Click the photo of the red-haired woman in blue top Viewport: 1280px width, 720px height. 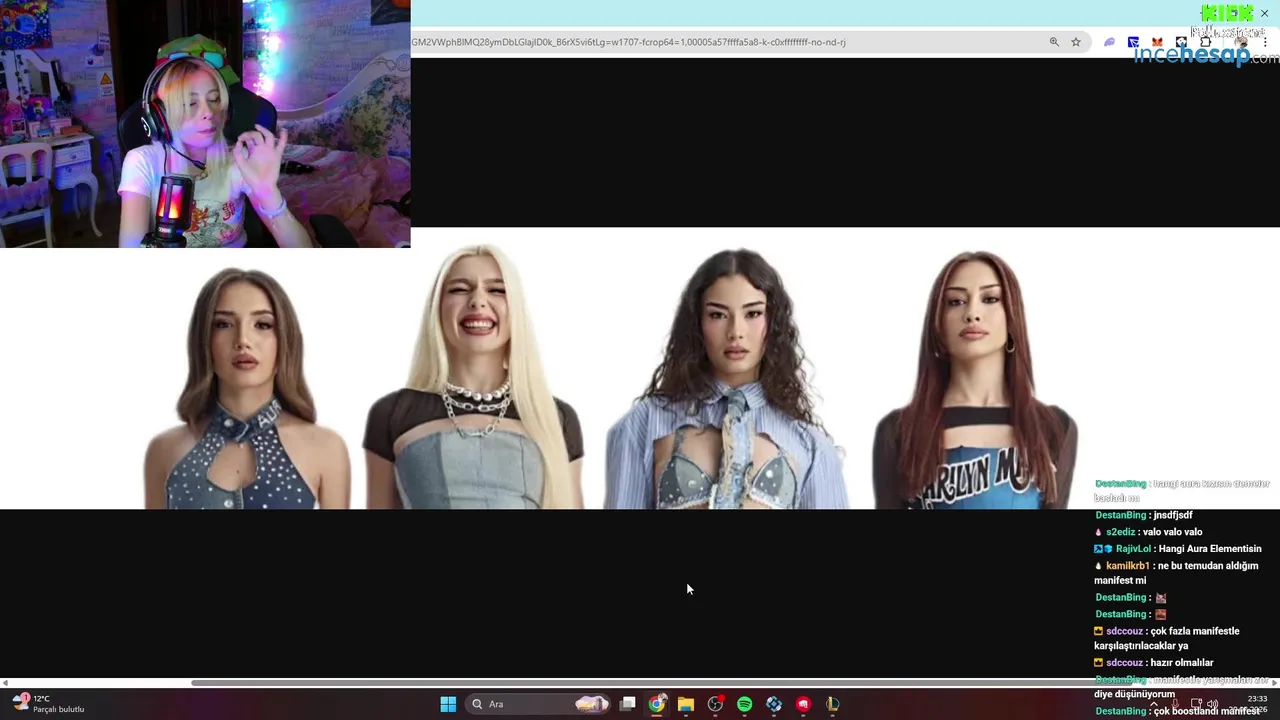tap(975, 380)
